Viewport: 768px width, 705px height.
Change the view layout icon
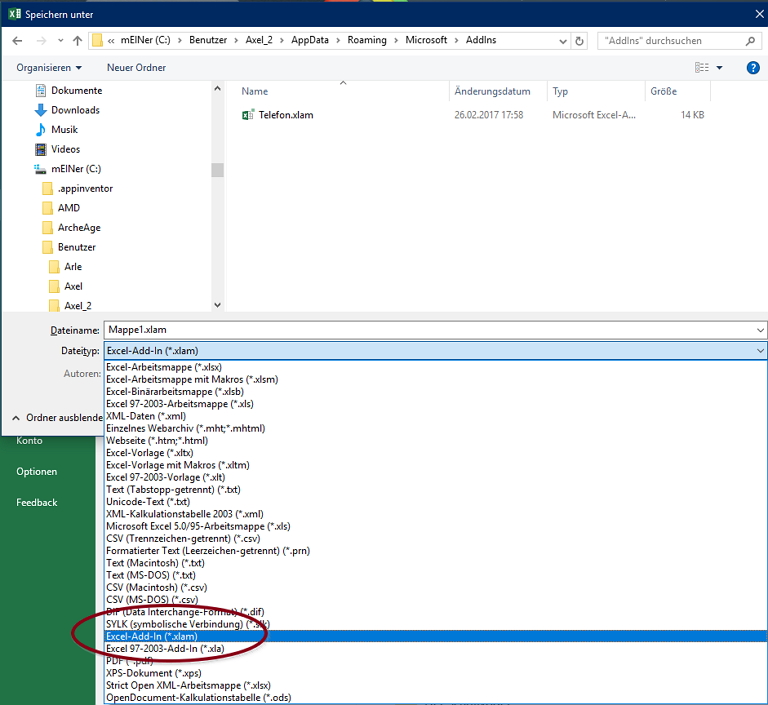[702, 68]
